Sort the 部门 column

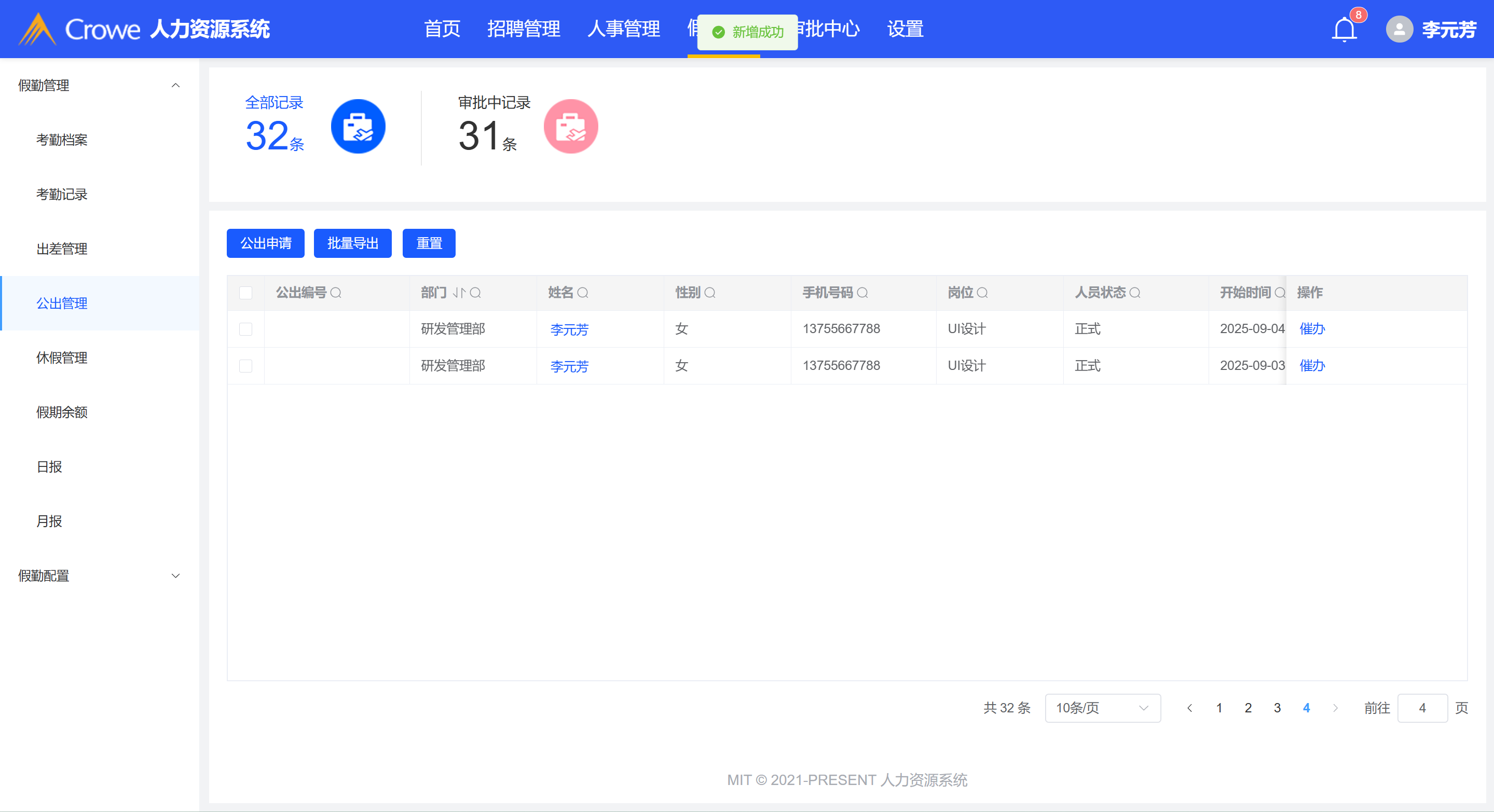[x=459, y=293]
